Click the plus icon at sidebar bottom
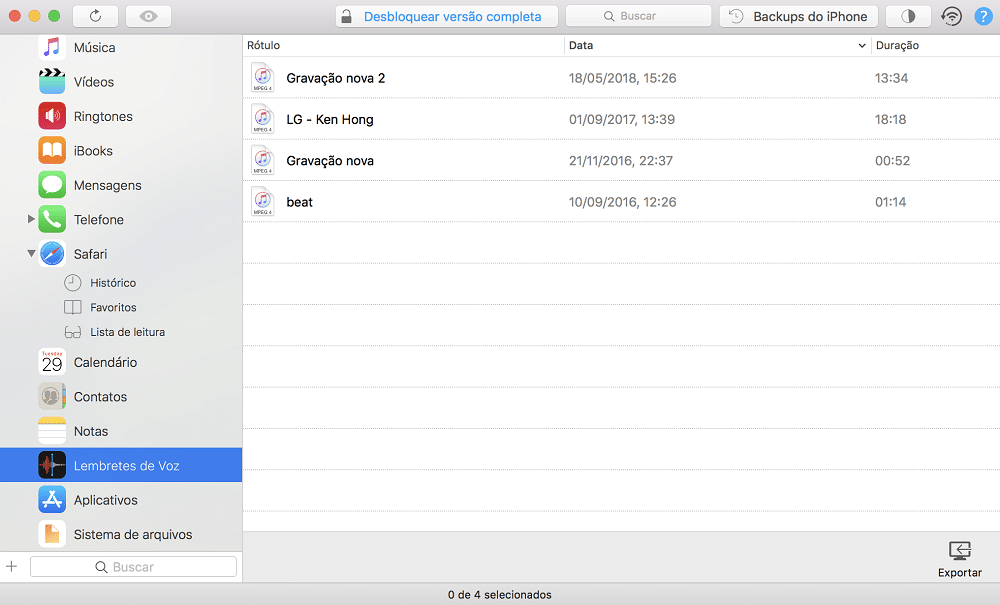Image resolution: width=1000 pixels, height=605 pixels. click(11, 566)
